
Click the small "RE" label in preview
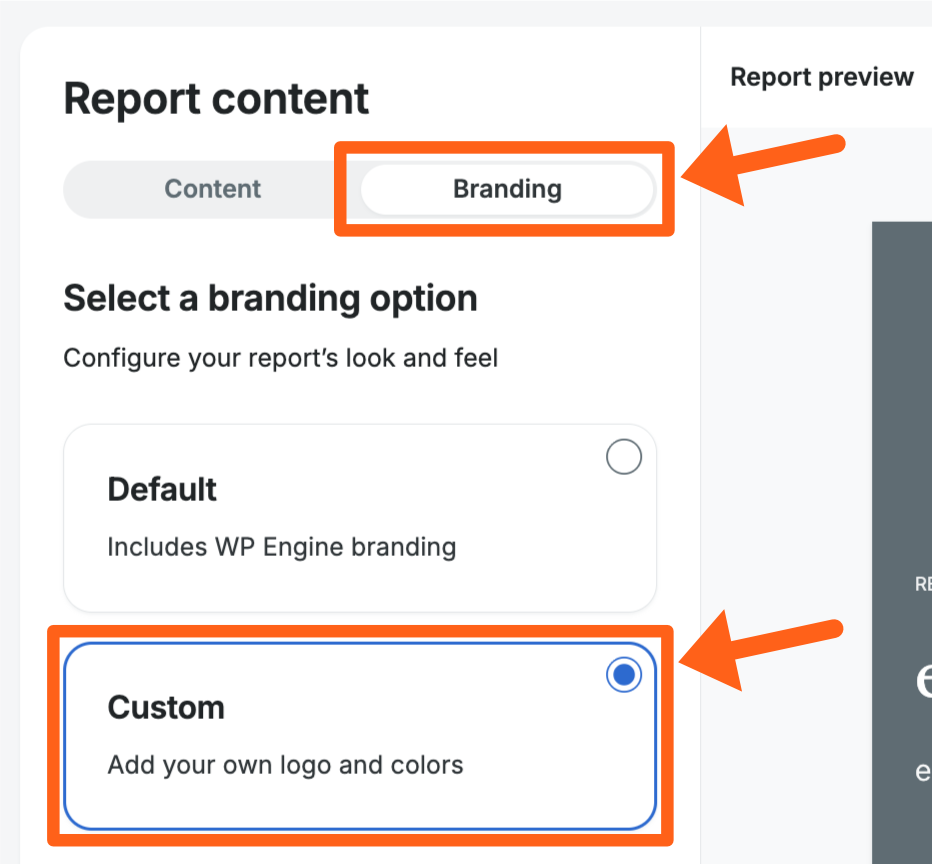923,585
